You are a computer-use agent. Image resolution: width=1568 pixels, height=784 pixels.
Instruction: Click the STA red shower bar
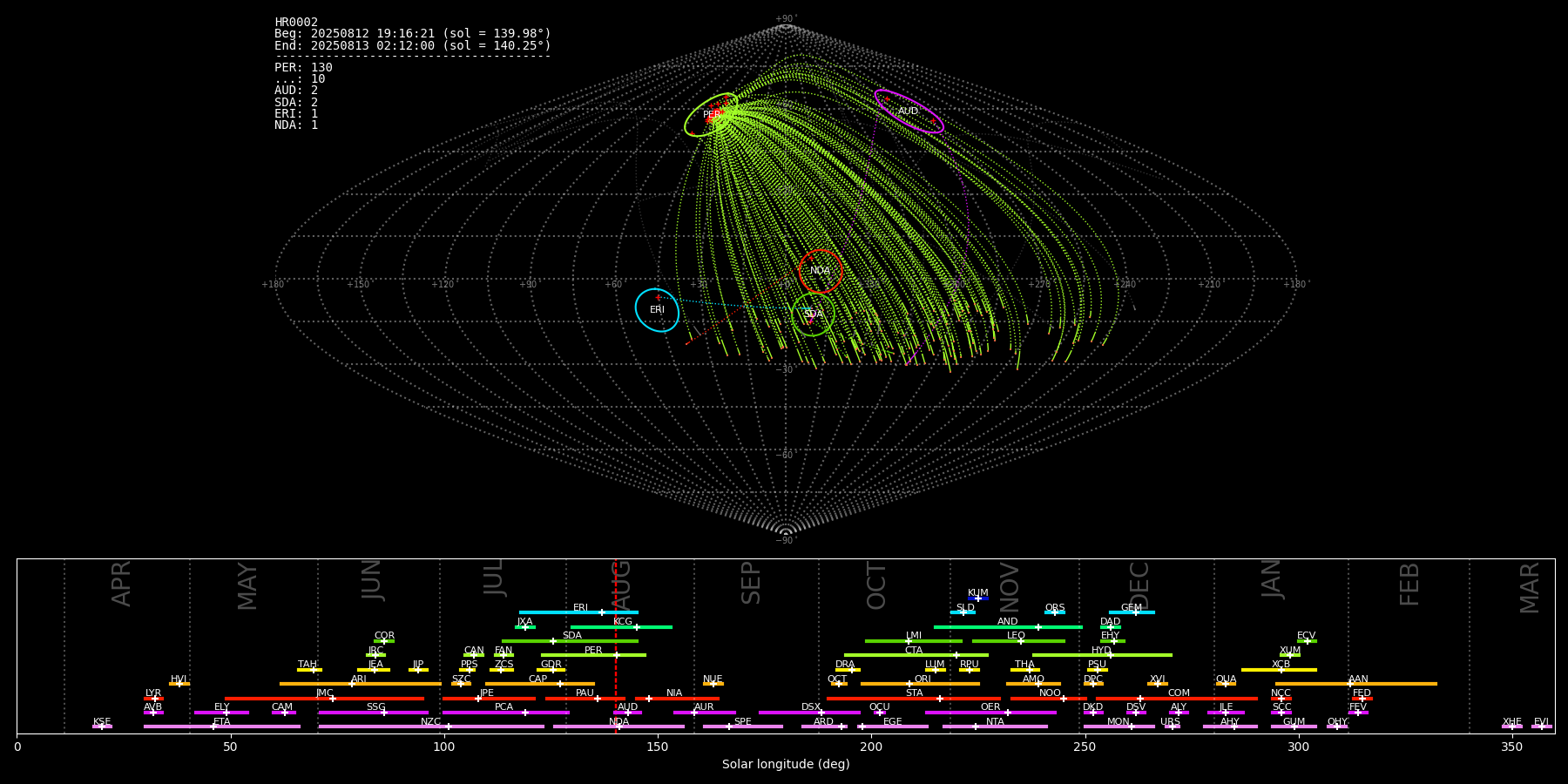[914, 699]
